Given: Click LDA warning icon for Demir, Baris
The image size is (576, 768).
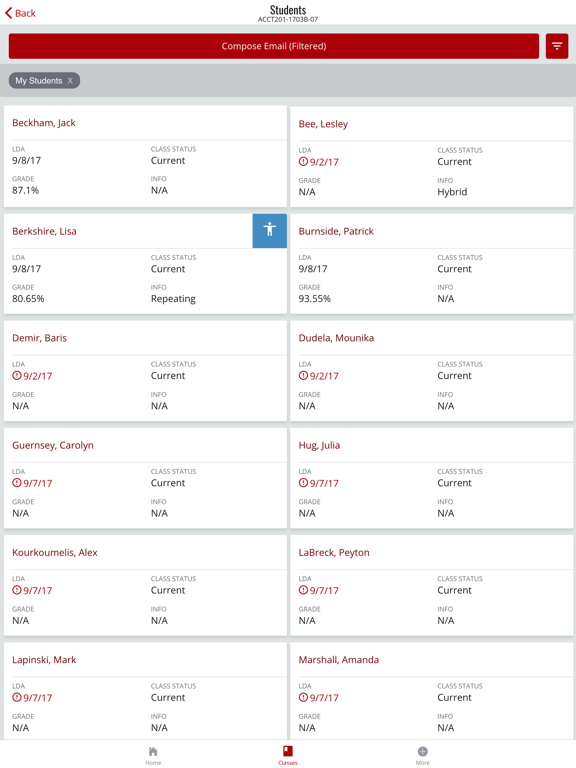Looking at the screenshot, I should click(17, 376).
